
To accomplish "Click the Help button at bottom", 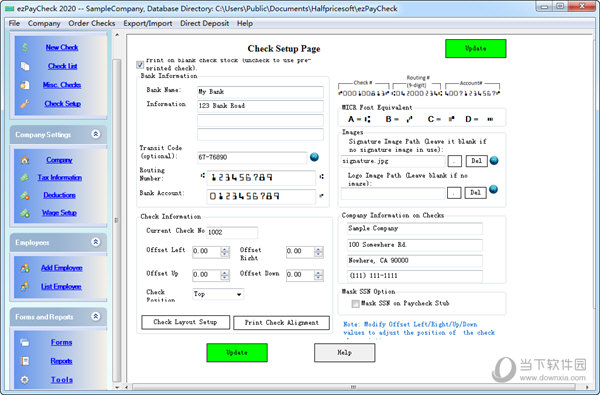I will point(344,353).
